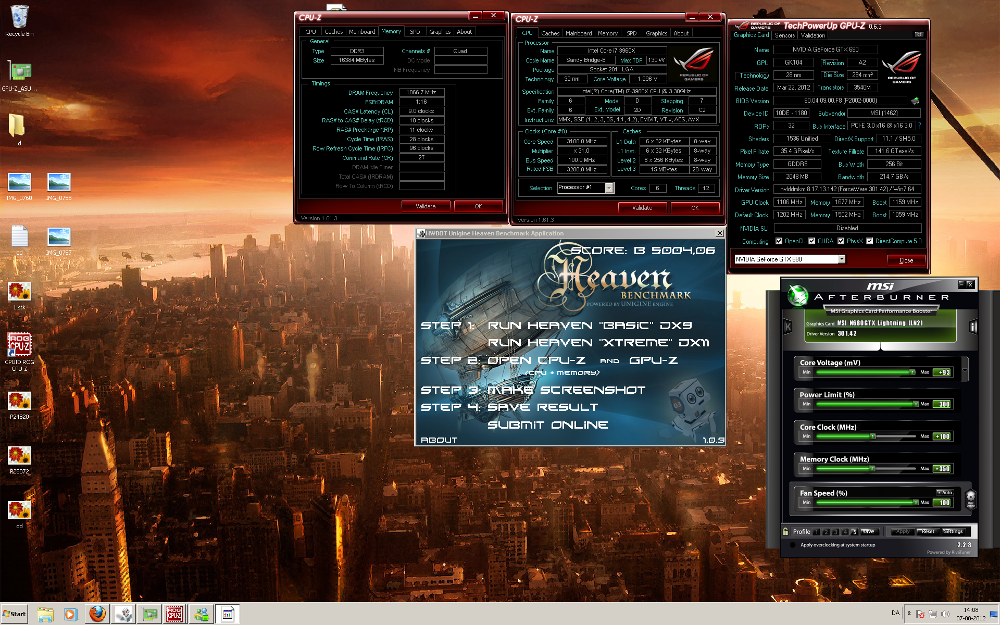Toggle 'Apply overclocking at system startup'

point(793,545)
